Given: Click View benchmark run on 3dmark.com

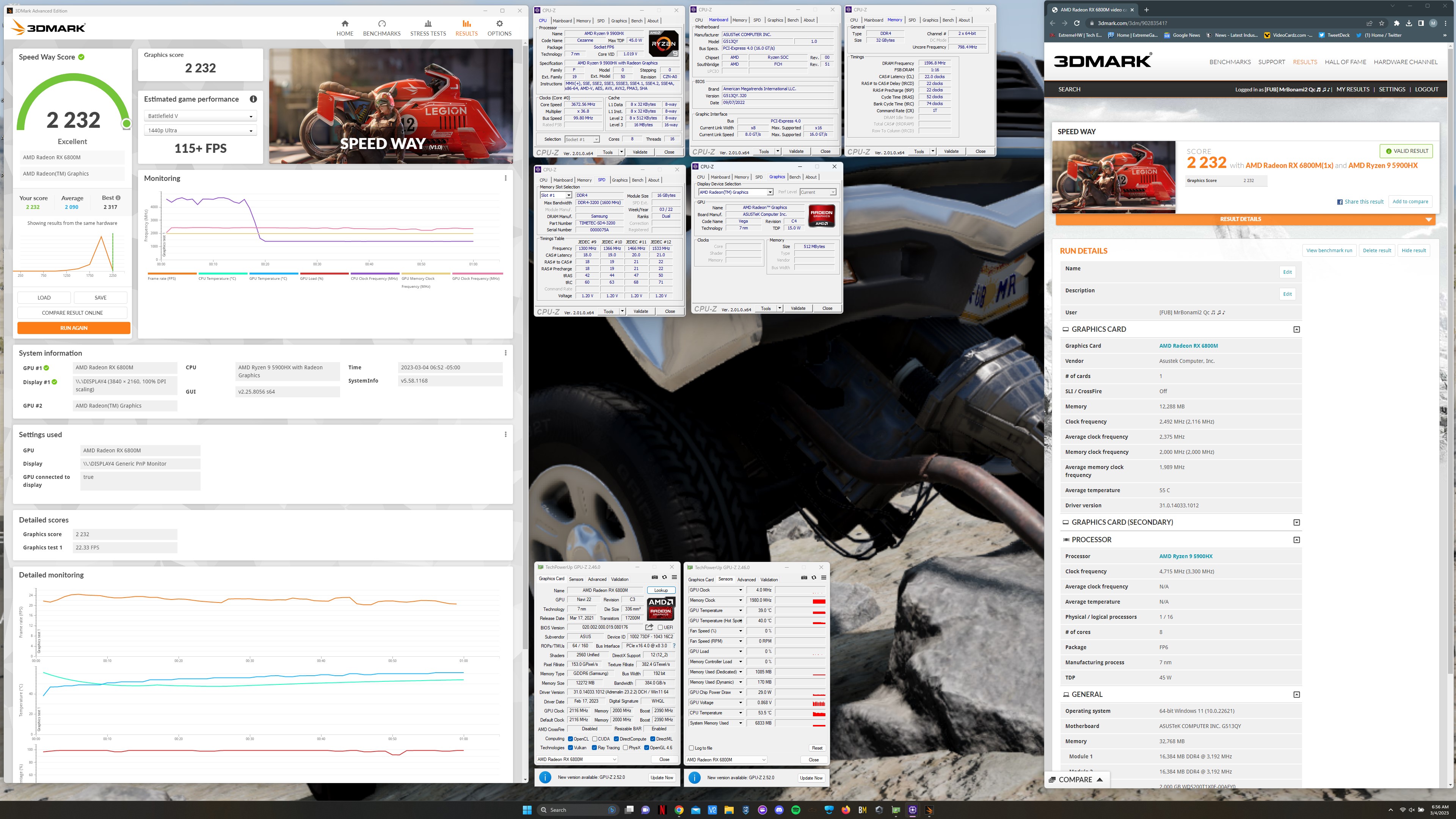Looking at the screenshot, I should pos(1329,250).
